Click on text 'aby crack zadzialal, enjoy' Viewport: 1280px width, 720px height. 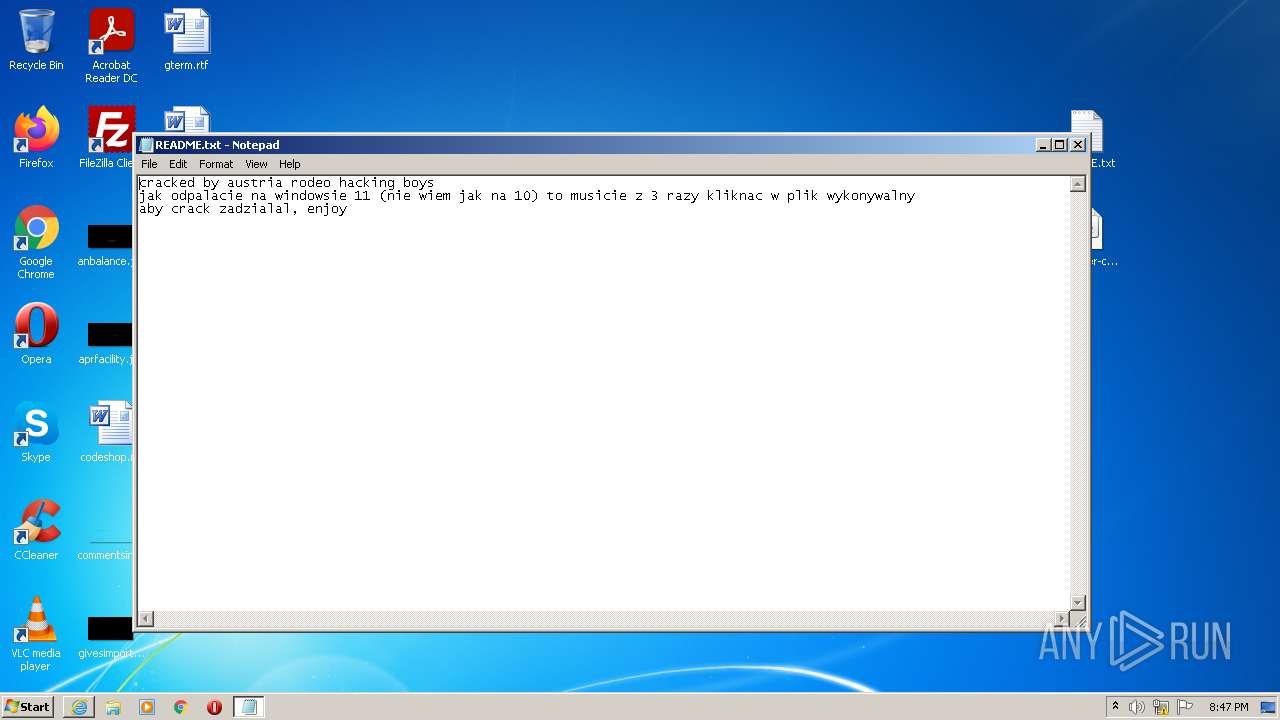[243, 209]
